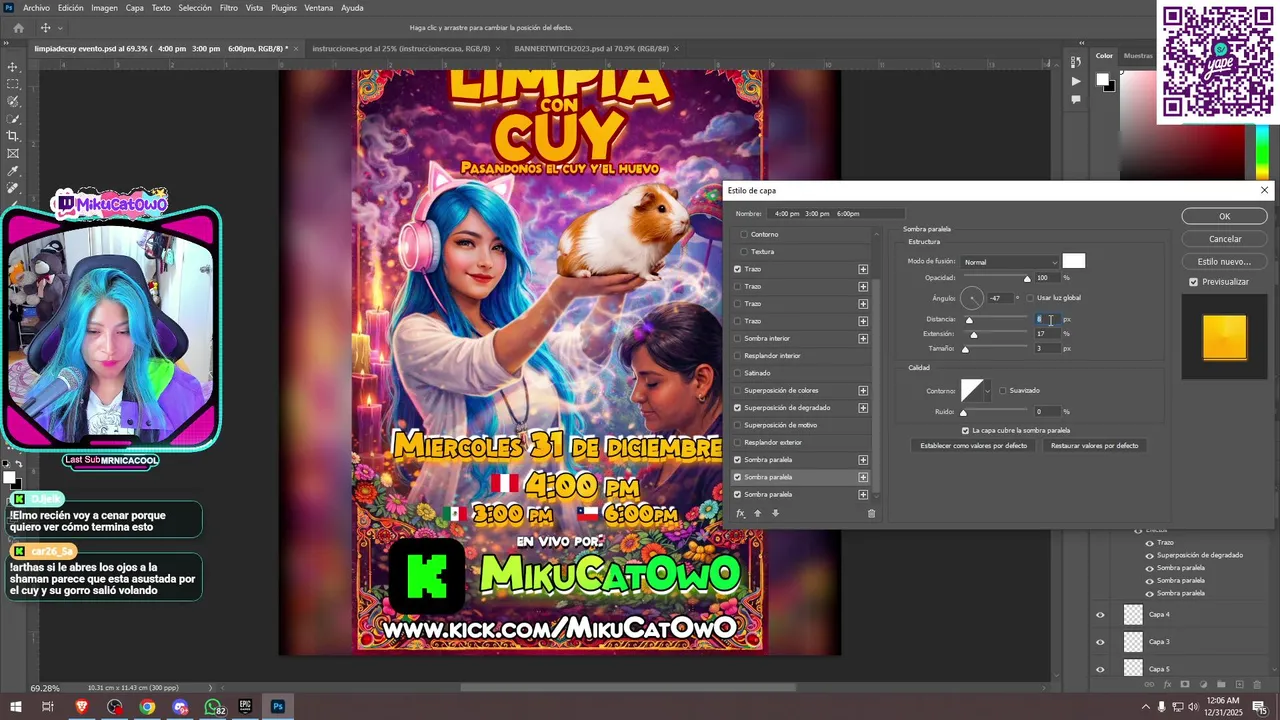Switch to the Muestras panel tab
Image resolution: width=1280 pixels, height=720 pixels.
click(x=1138, y=56)
